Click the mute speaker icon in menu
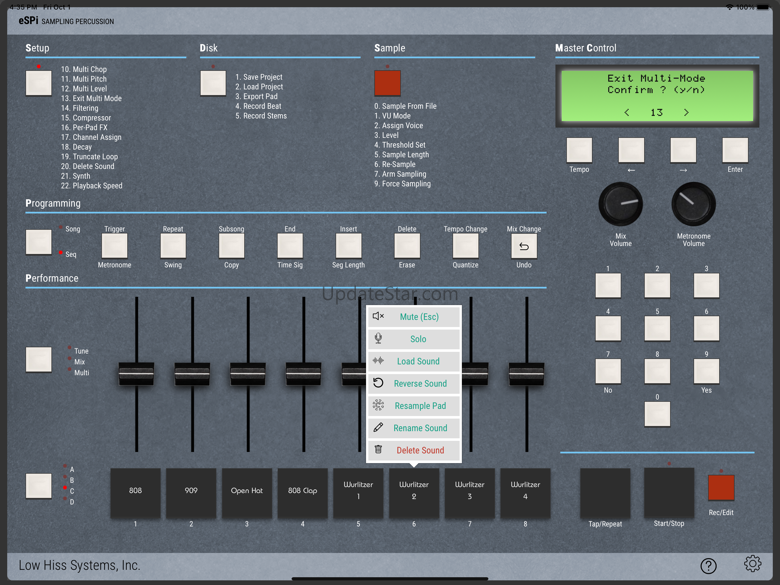The image size is (780, 585). [379, 316]
